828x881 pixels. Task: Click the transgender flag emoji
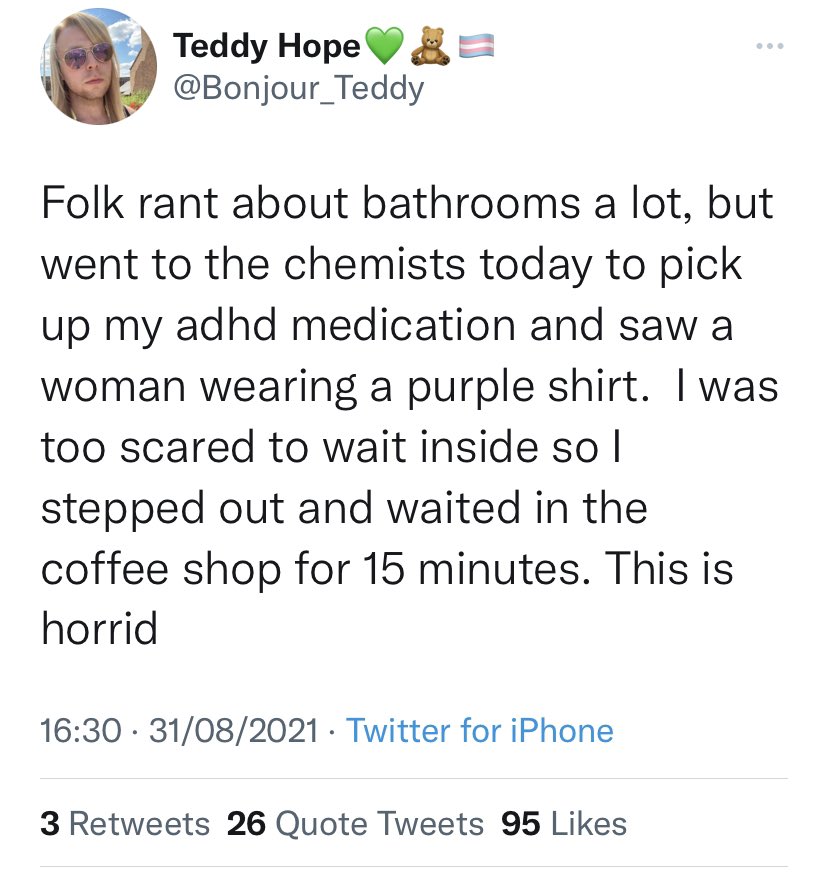coord(473,45)
